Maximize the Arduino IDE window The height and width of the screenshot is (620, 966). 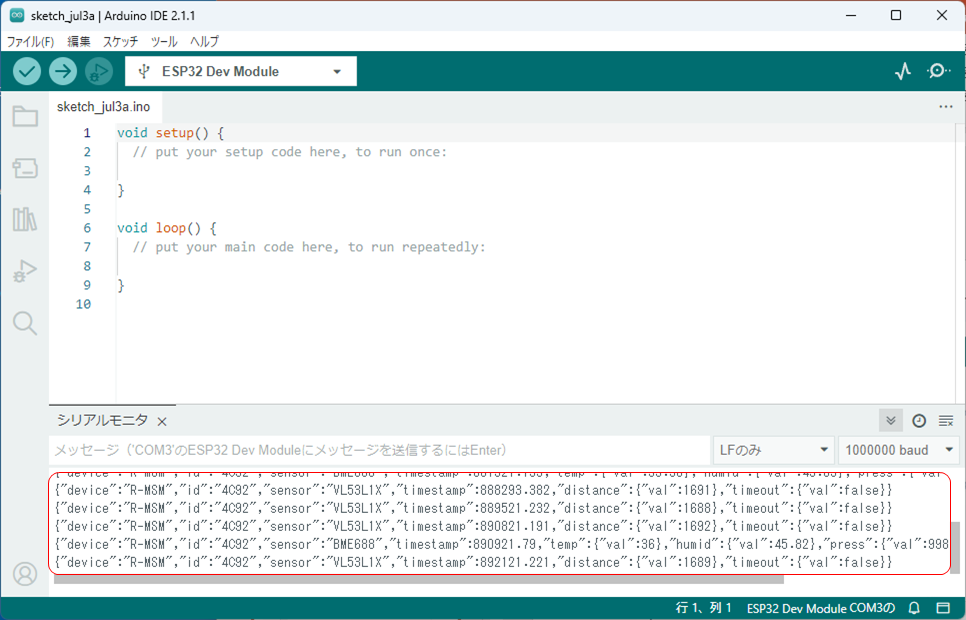click(x=896, y=15)
